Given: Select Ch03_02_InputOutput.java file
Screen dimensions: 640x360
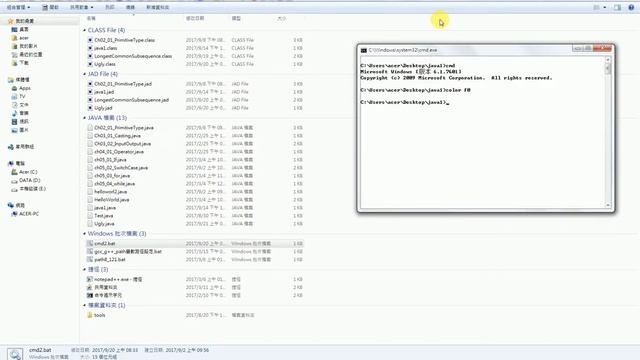Looking at the screenshot, I should (x=122, y=144).
